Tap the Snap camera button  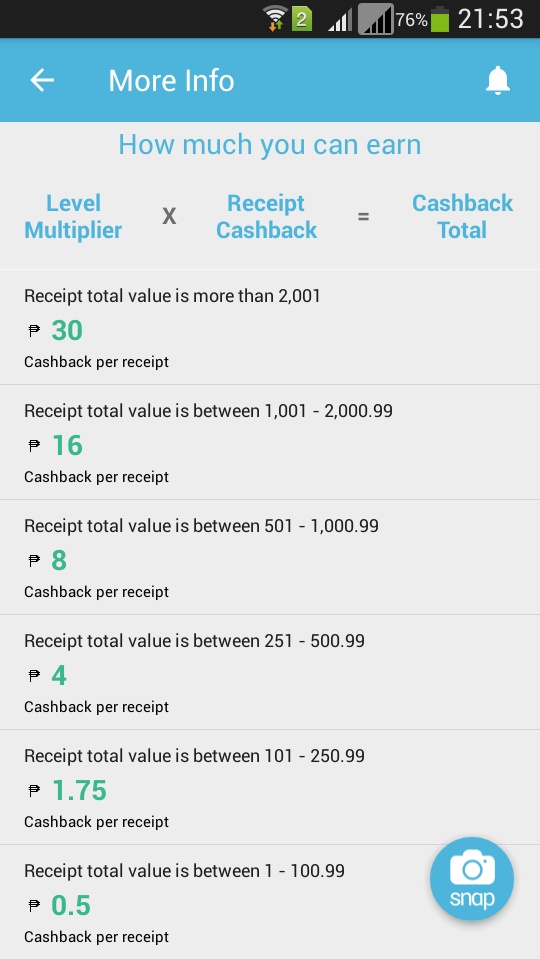pos(471,879)
